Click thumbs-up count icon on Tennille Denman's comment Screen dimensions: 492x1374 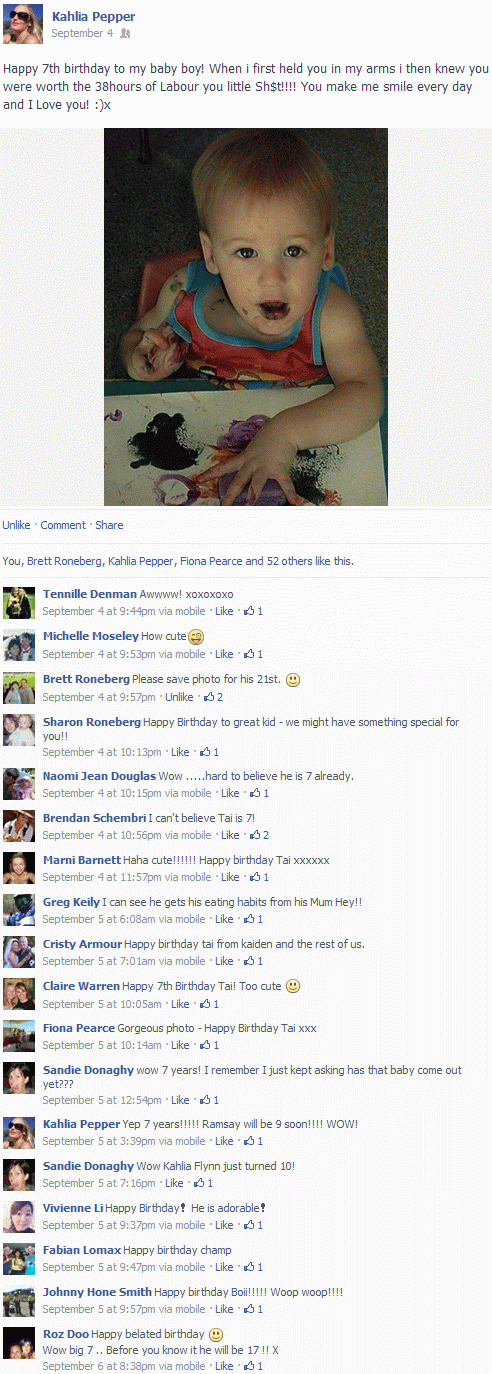pos(250,610)
